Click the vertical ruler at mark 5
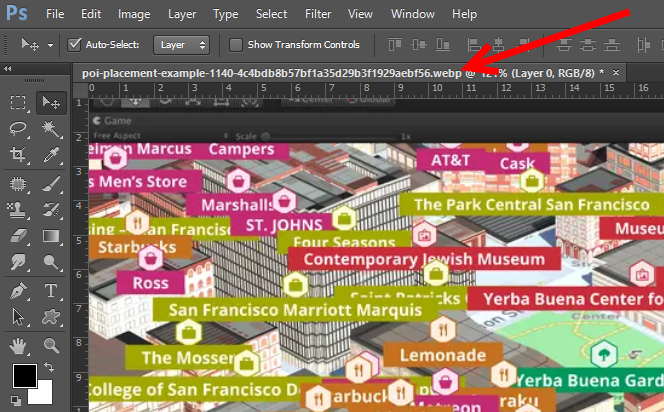The width and height of the screenshot is (664, 412). tap(79, 241)
